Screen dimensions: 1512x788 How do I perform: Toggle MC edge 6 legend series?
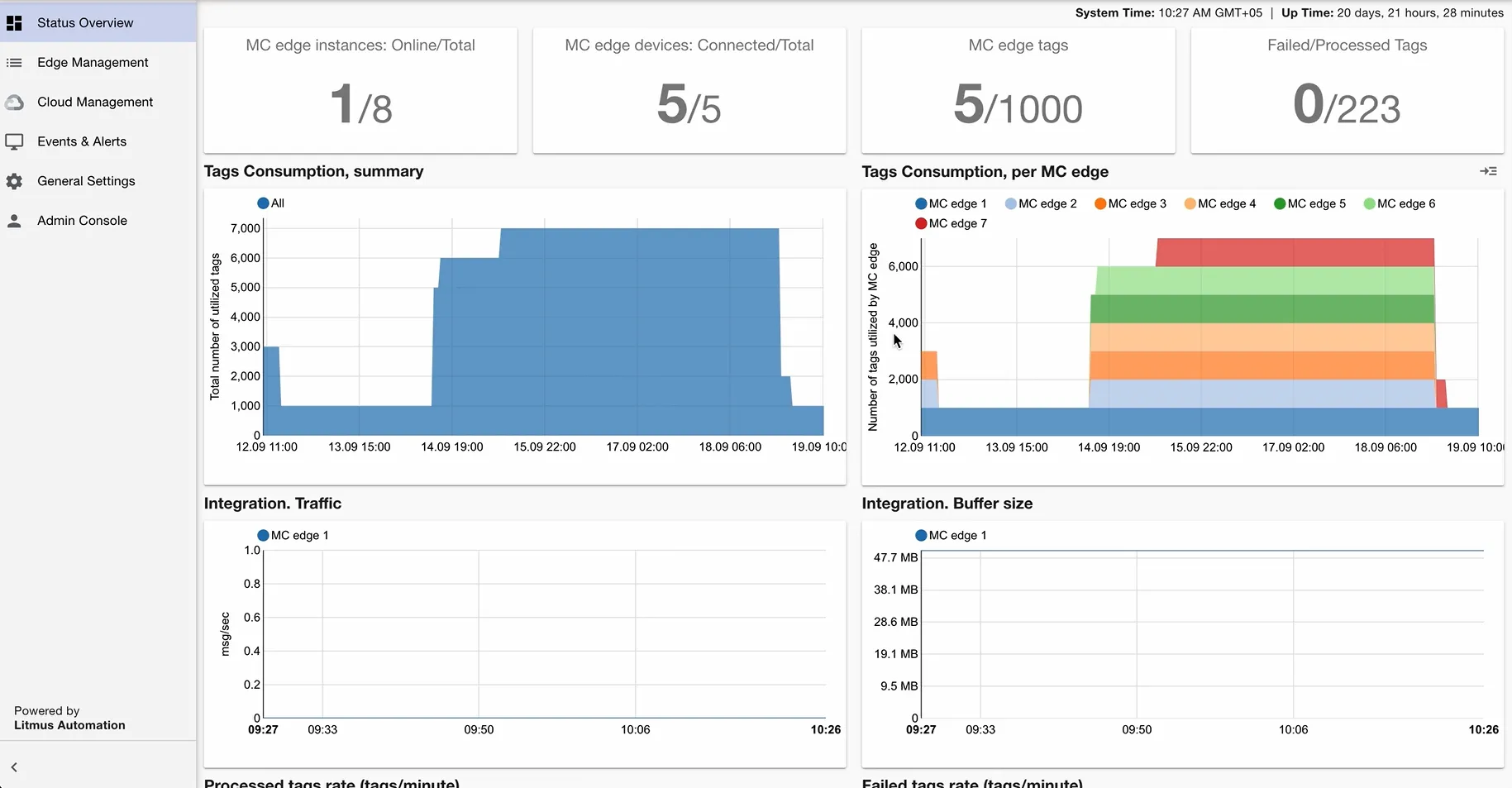[1400, 203]
